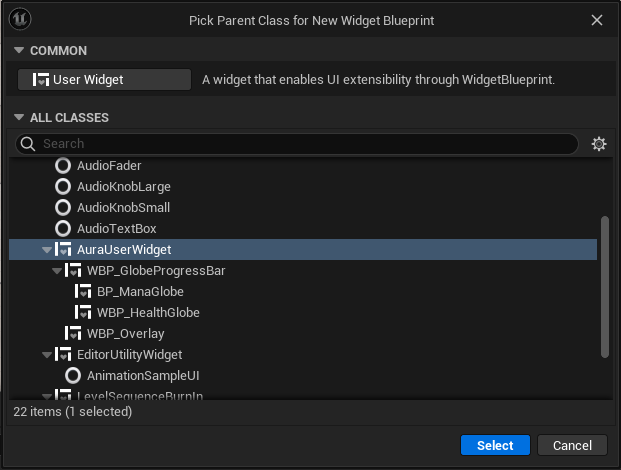This screenshot has width=621, height=470.
Task: Collapse the EditorUtilityWidget tree node
Action: [47, 355]
